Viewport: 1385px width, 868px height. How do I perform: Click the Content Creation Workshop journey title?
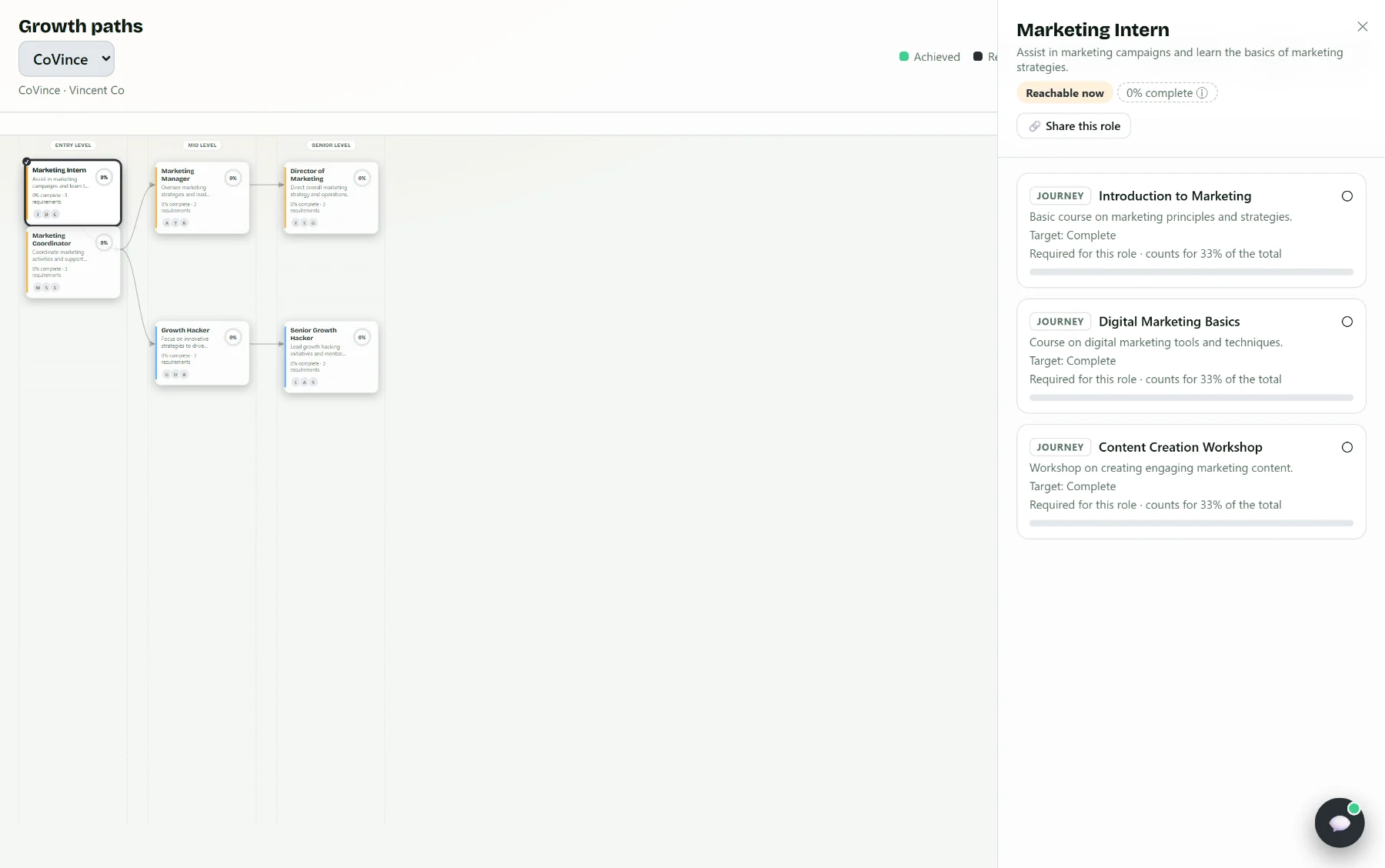(1180, 447)
